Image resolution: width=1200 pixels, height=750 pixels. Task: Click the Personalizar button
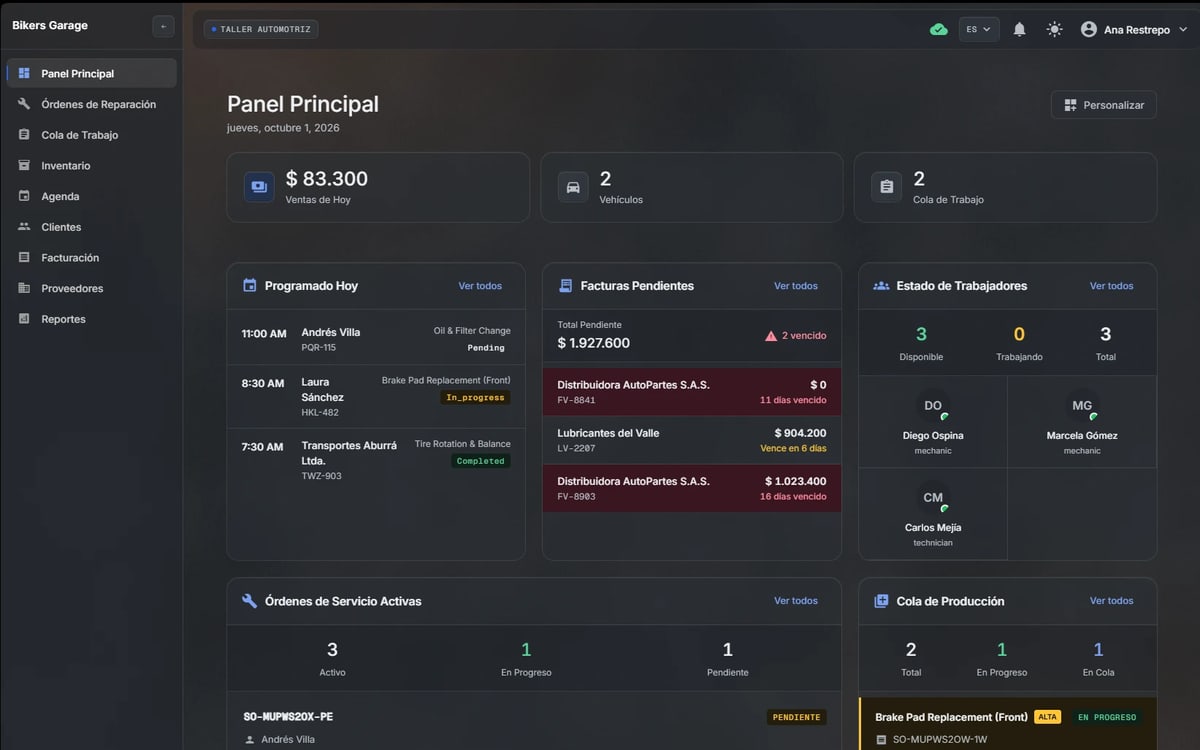click(1104, 105)
